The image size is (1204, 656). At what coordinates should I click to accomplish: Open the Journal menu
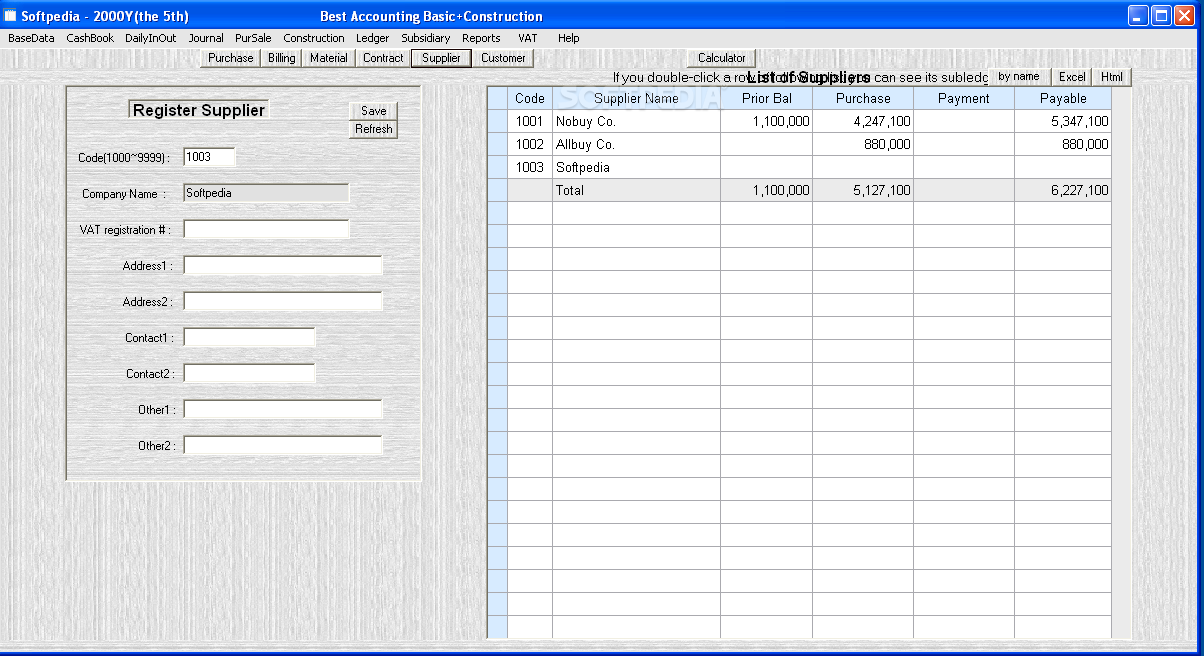(206, 38)
